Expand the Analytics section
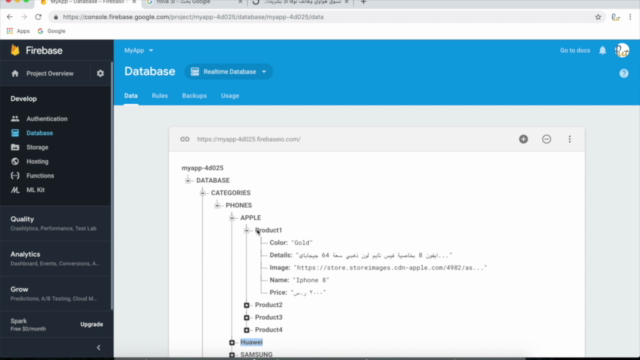The height and width of the screenshot is (360, 640). [x=55, y=258]
